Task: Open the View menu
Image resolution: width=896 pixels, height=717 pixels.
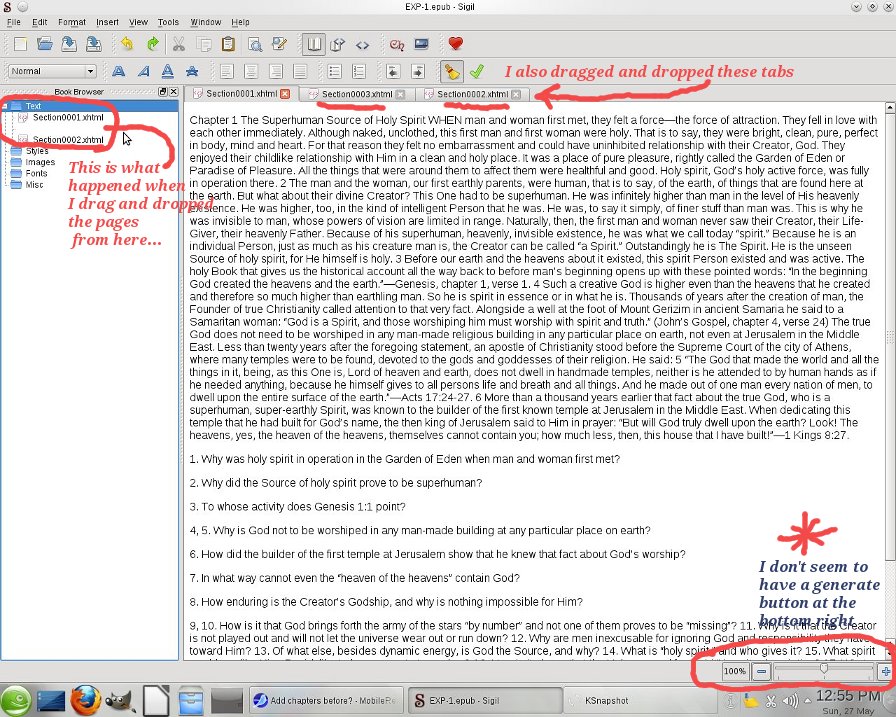Action: (138, 22)
